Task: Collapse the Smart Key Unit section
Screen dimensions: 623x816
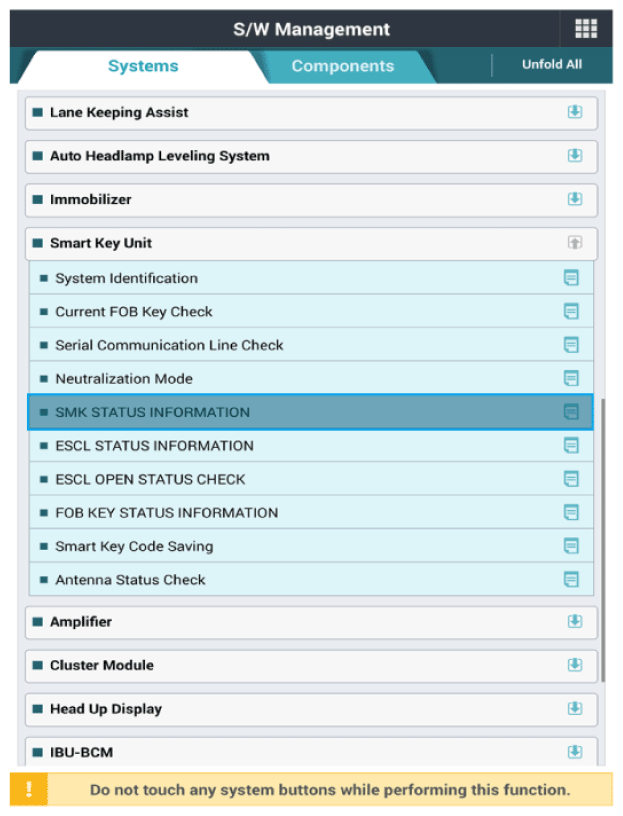Action: pyautogui.click(x=575, y=243)
